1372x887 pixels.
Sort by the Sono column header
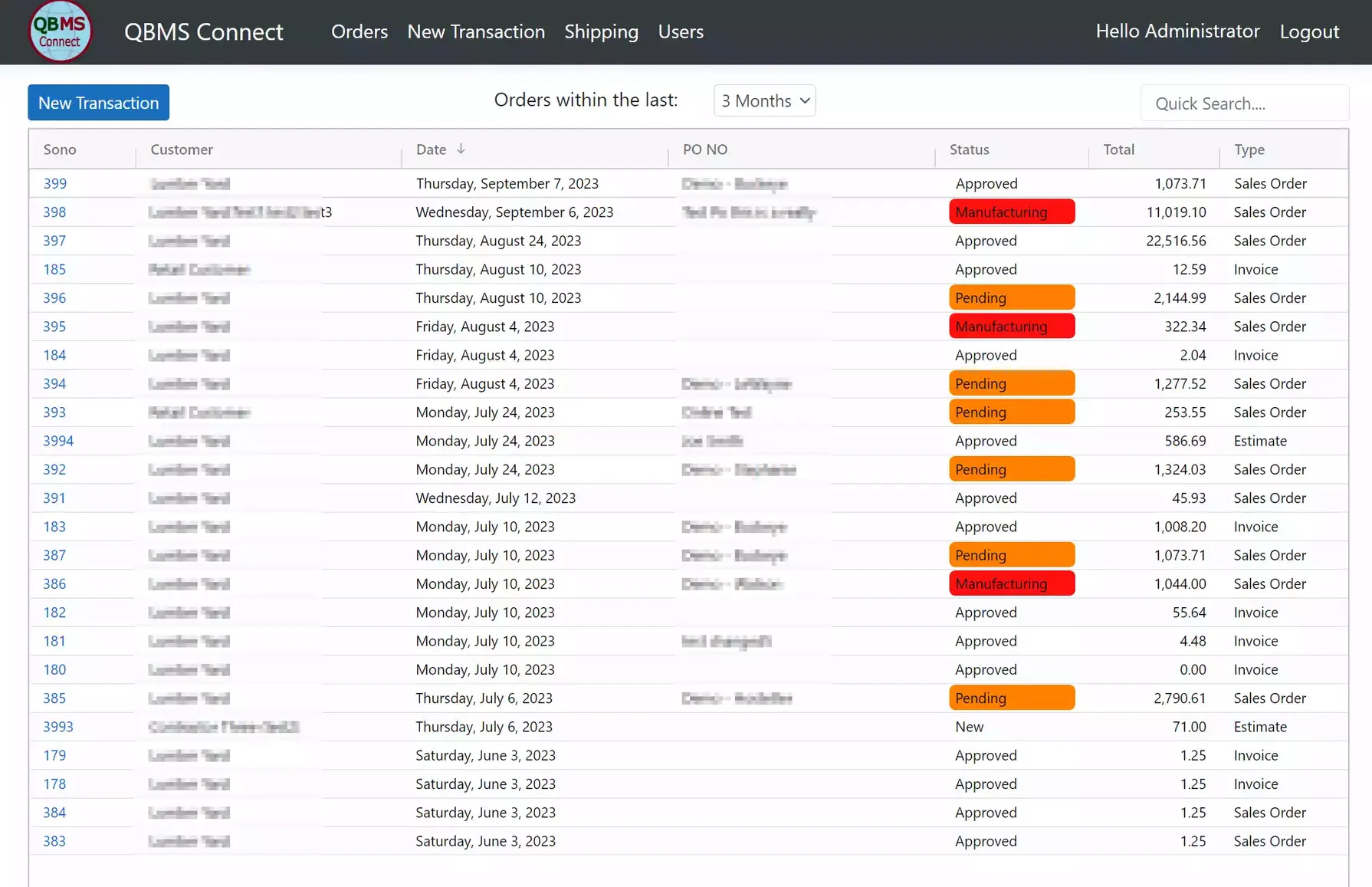tap(60, 149)
